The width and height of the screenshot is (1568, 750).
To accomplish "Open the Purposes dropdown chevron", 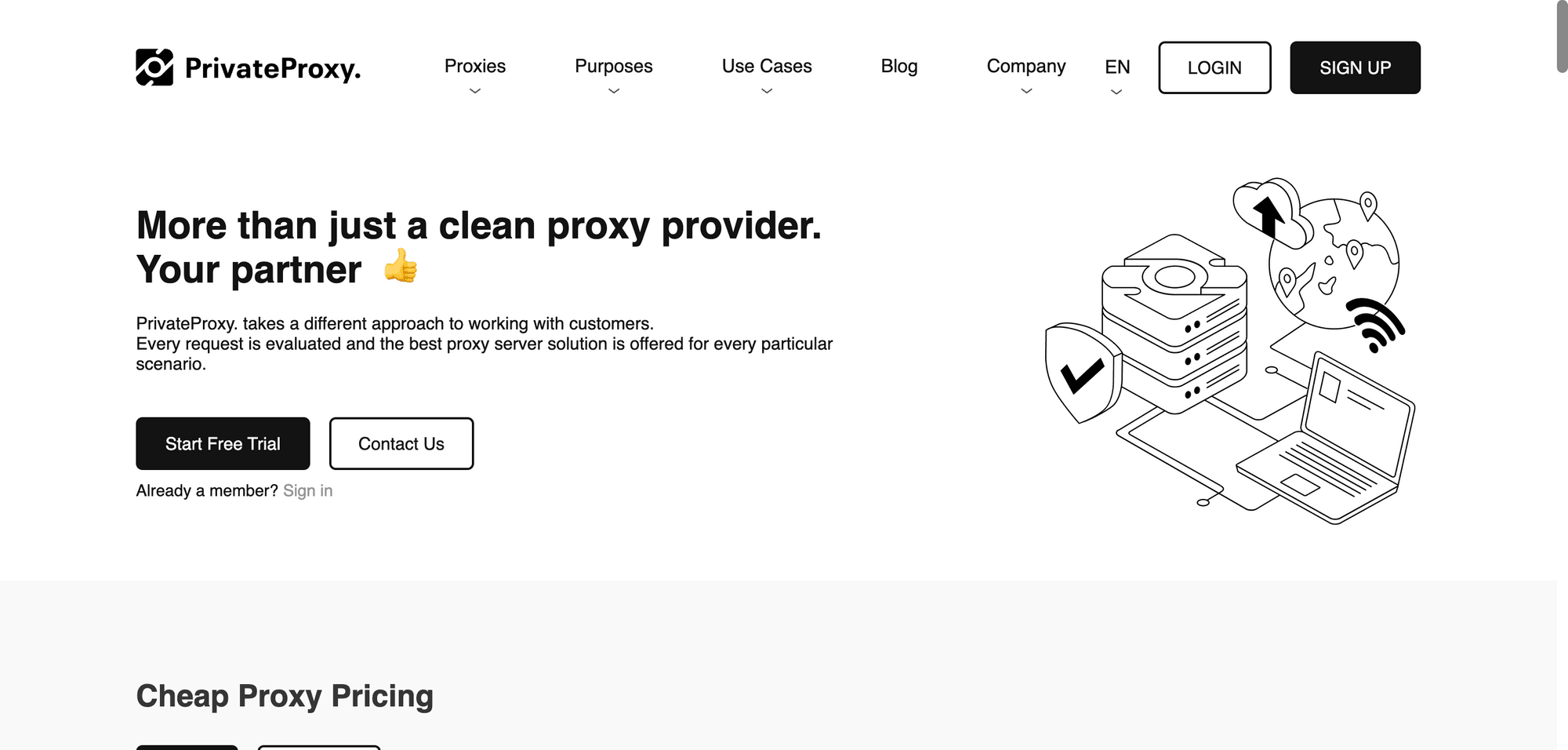I will pos(613,92).
